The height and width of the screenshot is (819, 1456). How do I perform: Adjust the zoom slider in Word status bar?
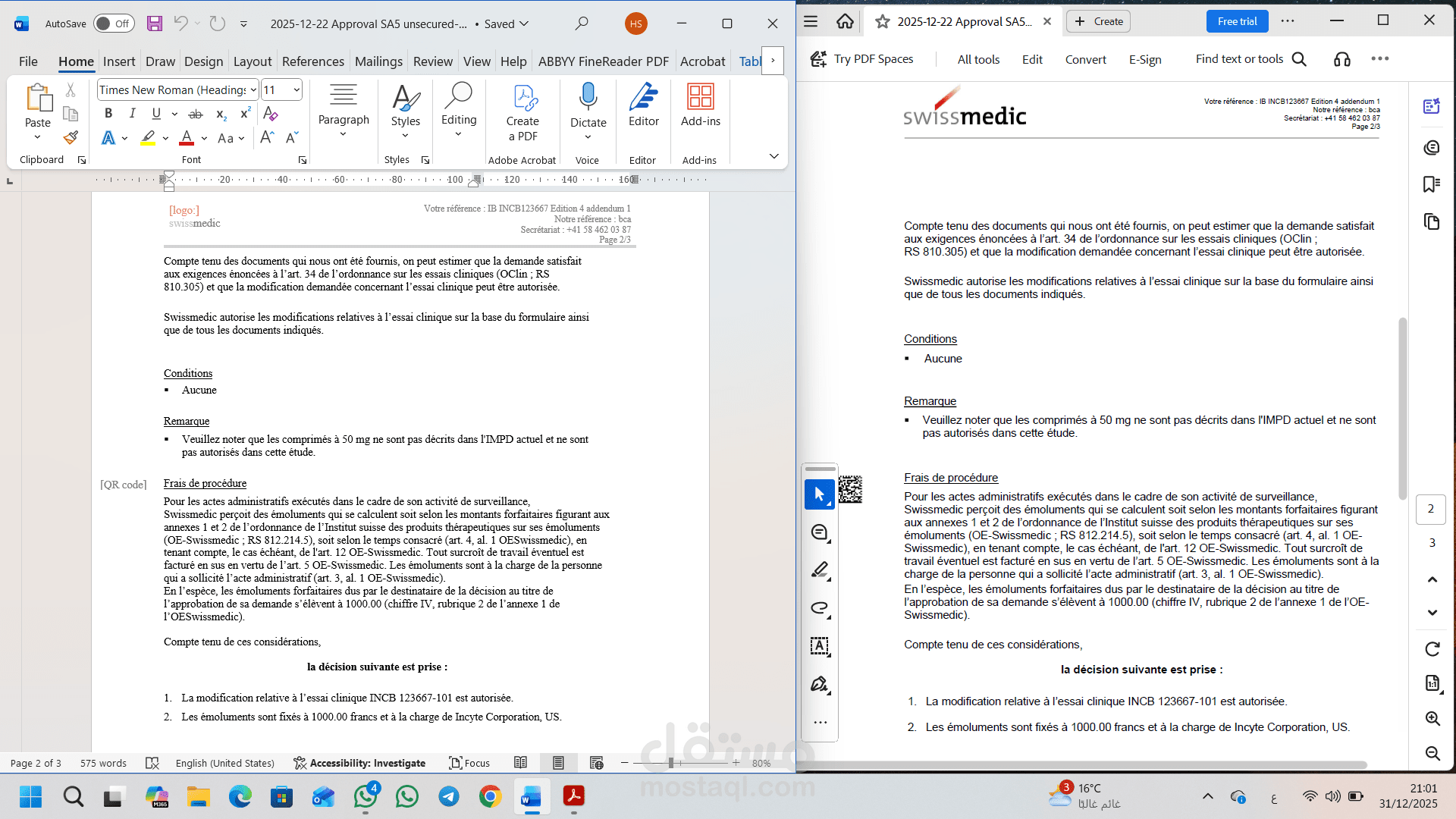(x=670, y=763)
